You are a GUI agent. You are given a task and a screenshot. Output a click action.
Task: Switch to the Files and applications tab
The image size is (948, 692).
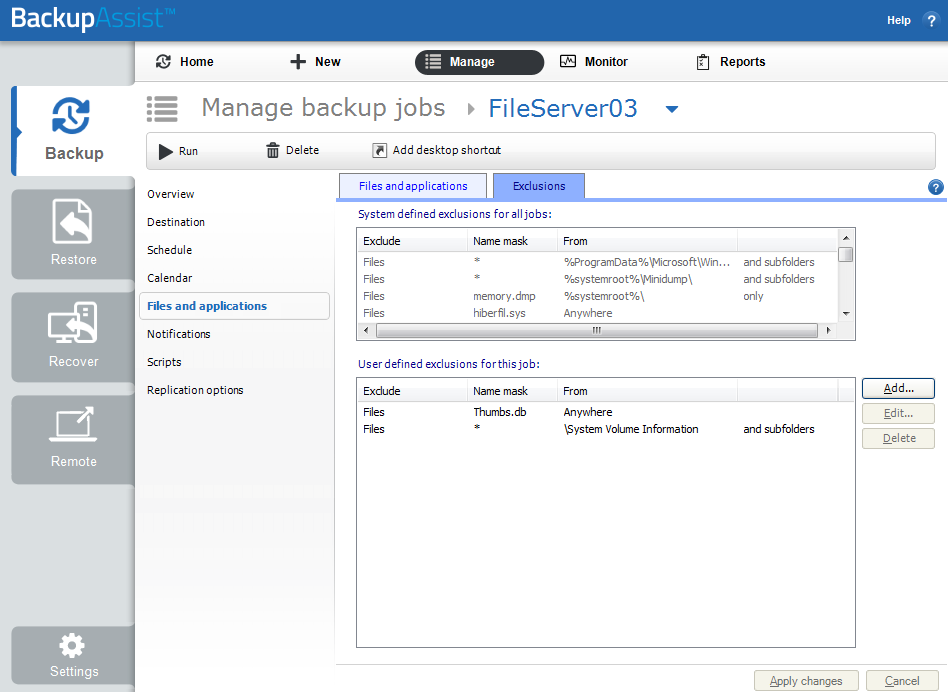click(x=413, y=186)
